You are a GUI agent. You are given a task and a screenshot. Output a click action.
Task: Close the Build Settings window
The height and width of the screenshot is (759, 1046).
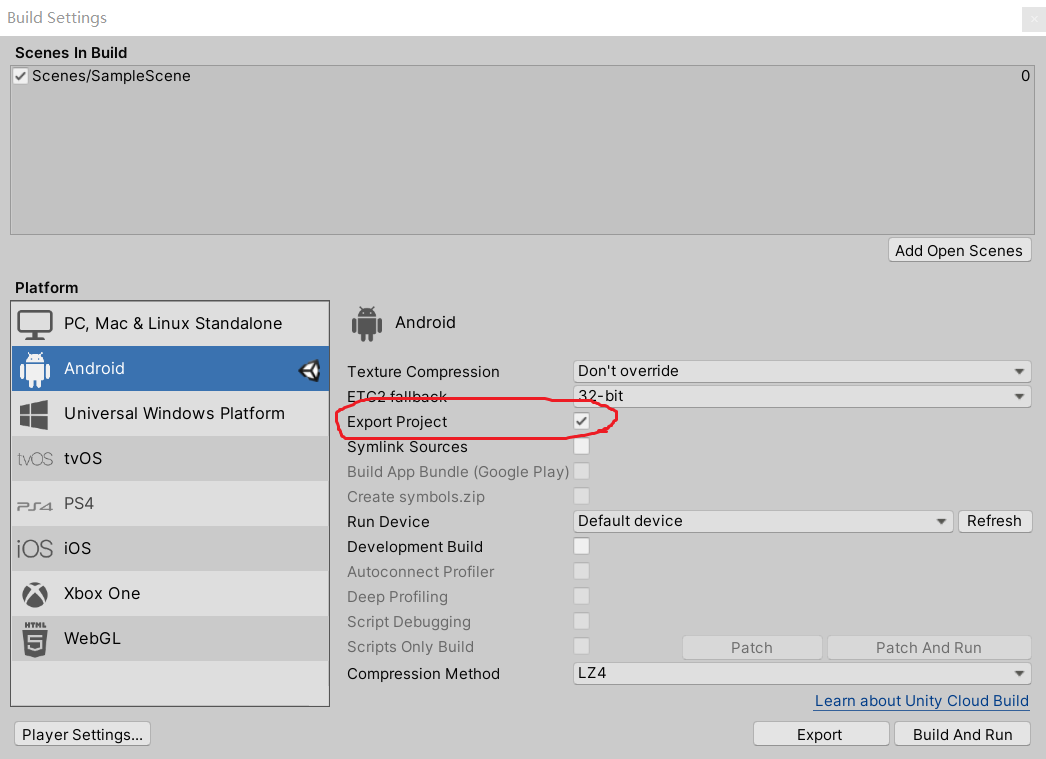[1033, 19]
